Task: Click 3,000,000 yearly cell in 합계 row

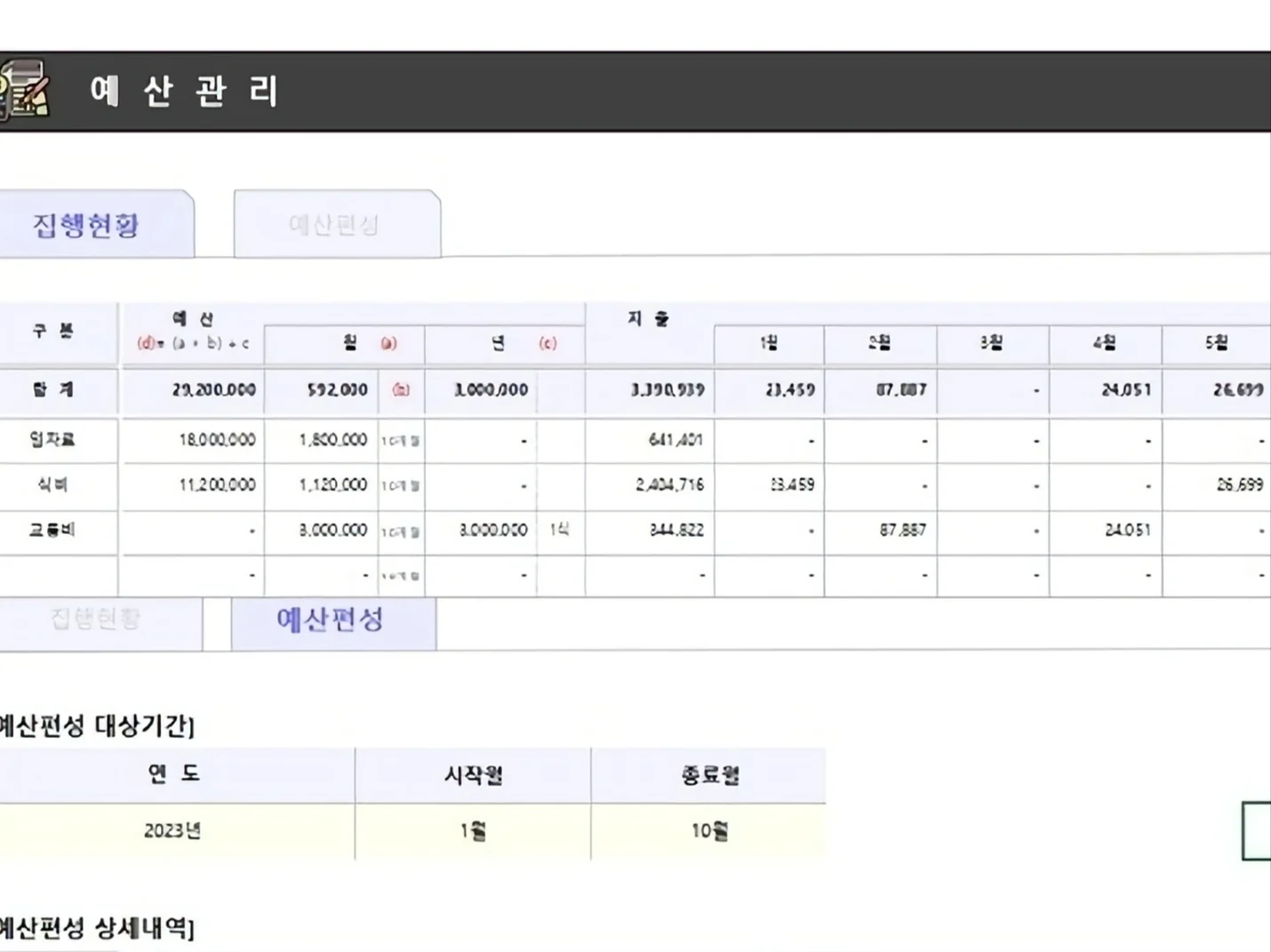Action: click(x=481, y=390)
